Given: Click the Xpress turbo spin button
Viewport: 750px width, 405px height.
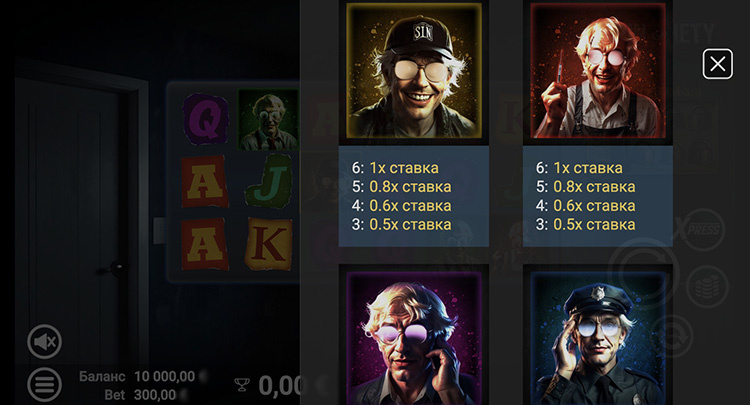Looking at the screenshot, I should [698, 230].
